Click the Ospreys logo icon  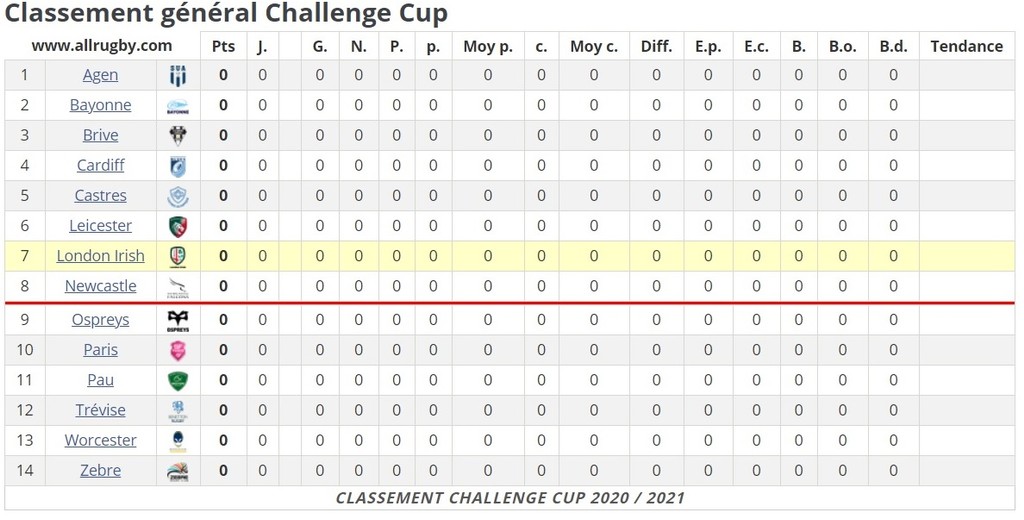(178, 320)
